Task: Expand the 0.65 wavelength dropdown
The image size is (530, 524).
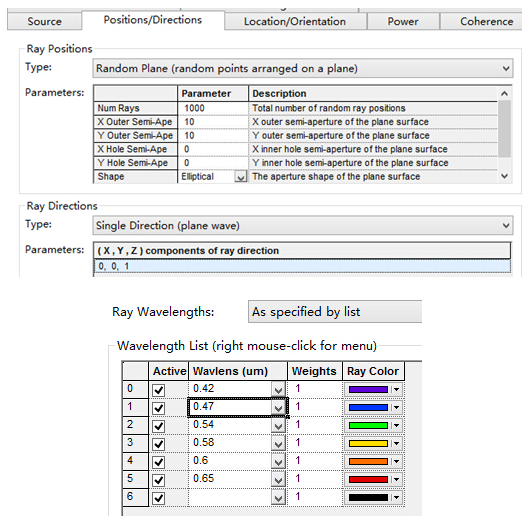Action: coord(279,479)
